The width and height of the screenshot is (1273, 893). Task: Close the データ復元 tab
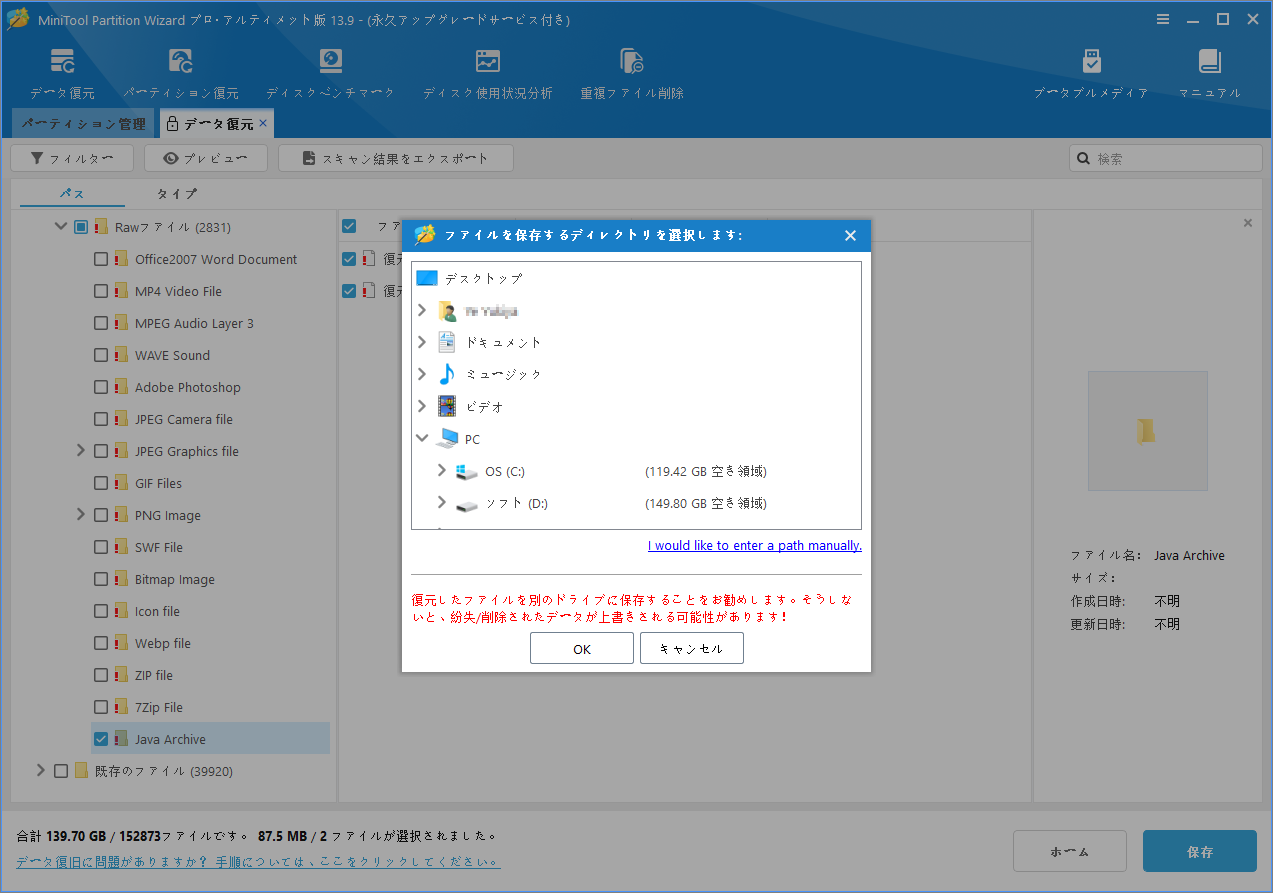tap(263, 123)
